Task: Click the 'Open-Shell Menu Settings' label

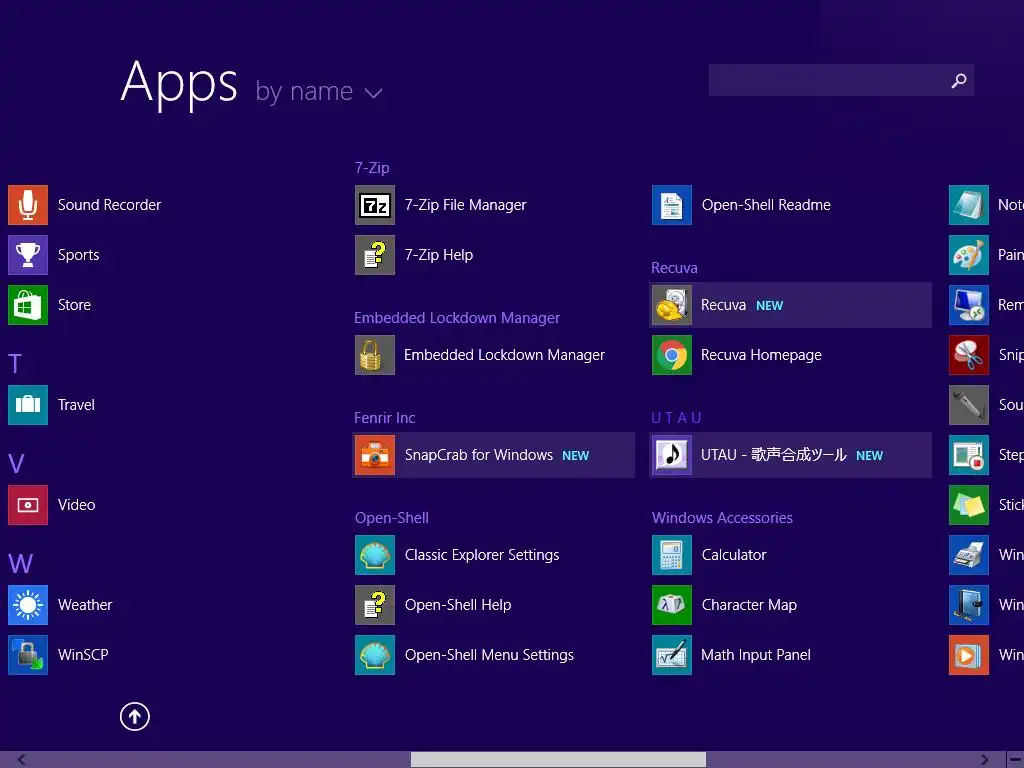Action: tap(489, 655)
